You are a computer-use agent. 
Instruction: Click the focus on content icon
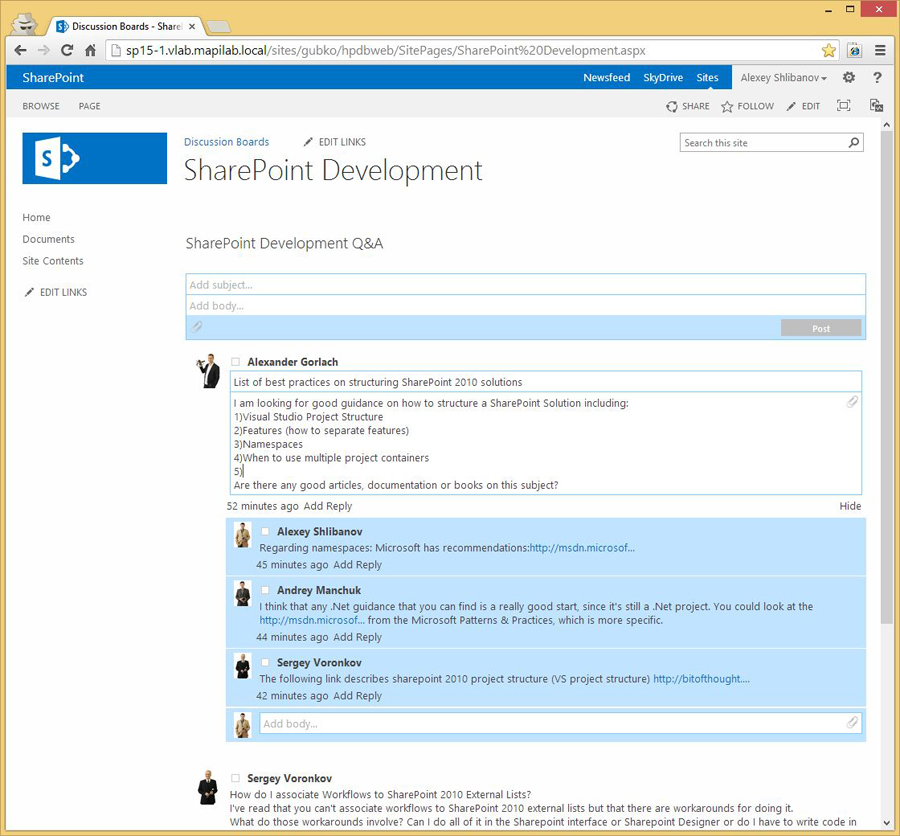click(843, 106)
